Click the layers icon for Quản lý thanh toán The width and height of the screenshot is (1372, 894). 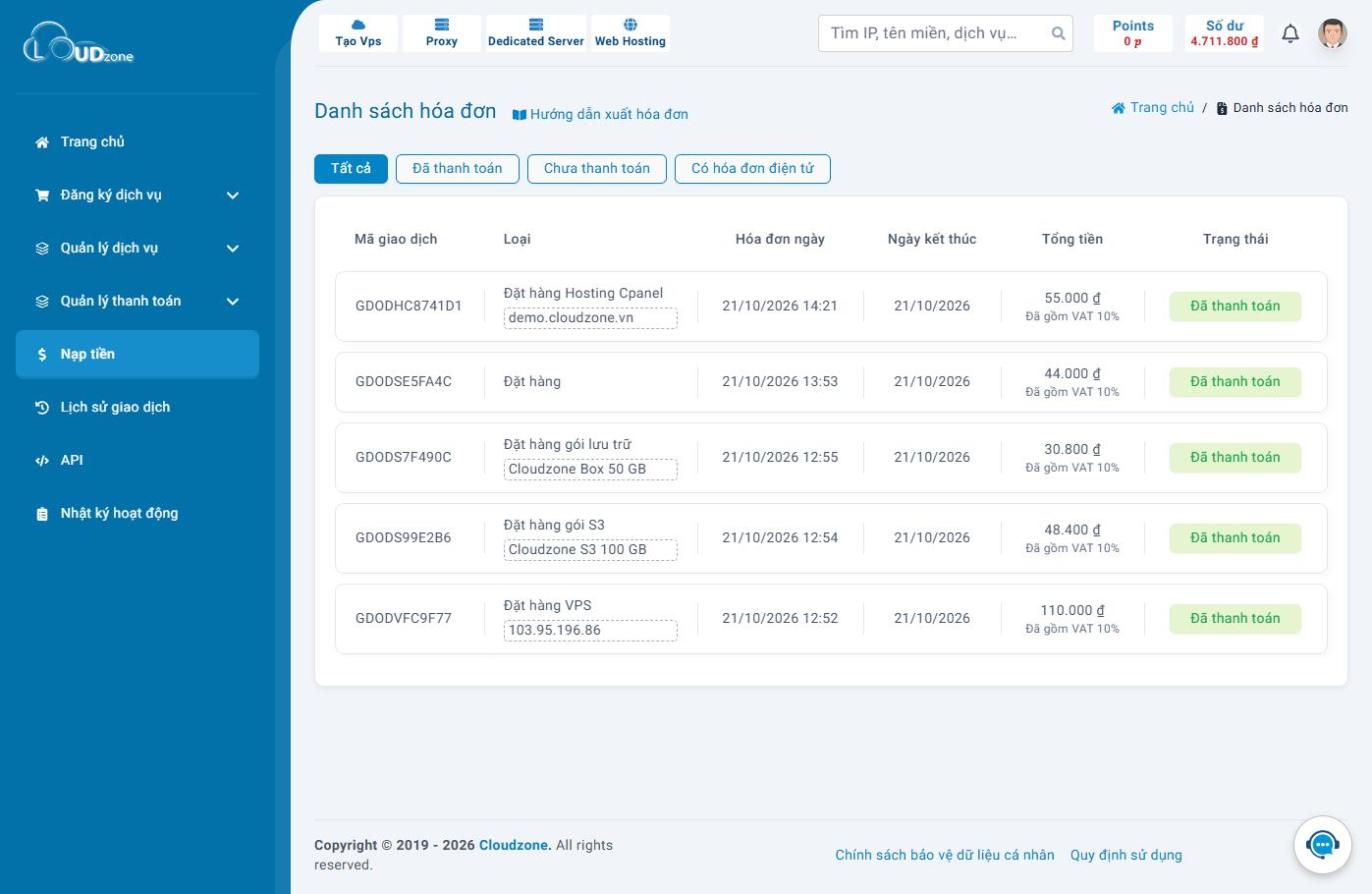pos(42,301)
